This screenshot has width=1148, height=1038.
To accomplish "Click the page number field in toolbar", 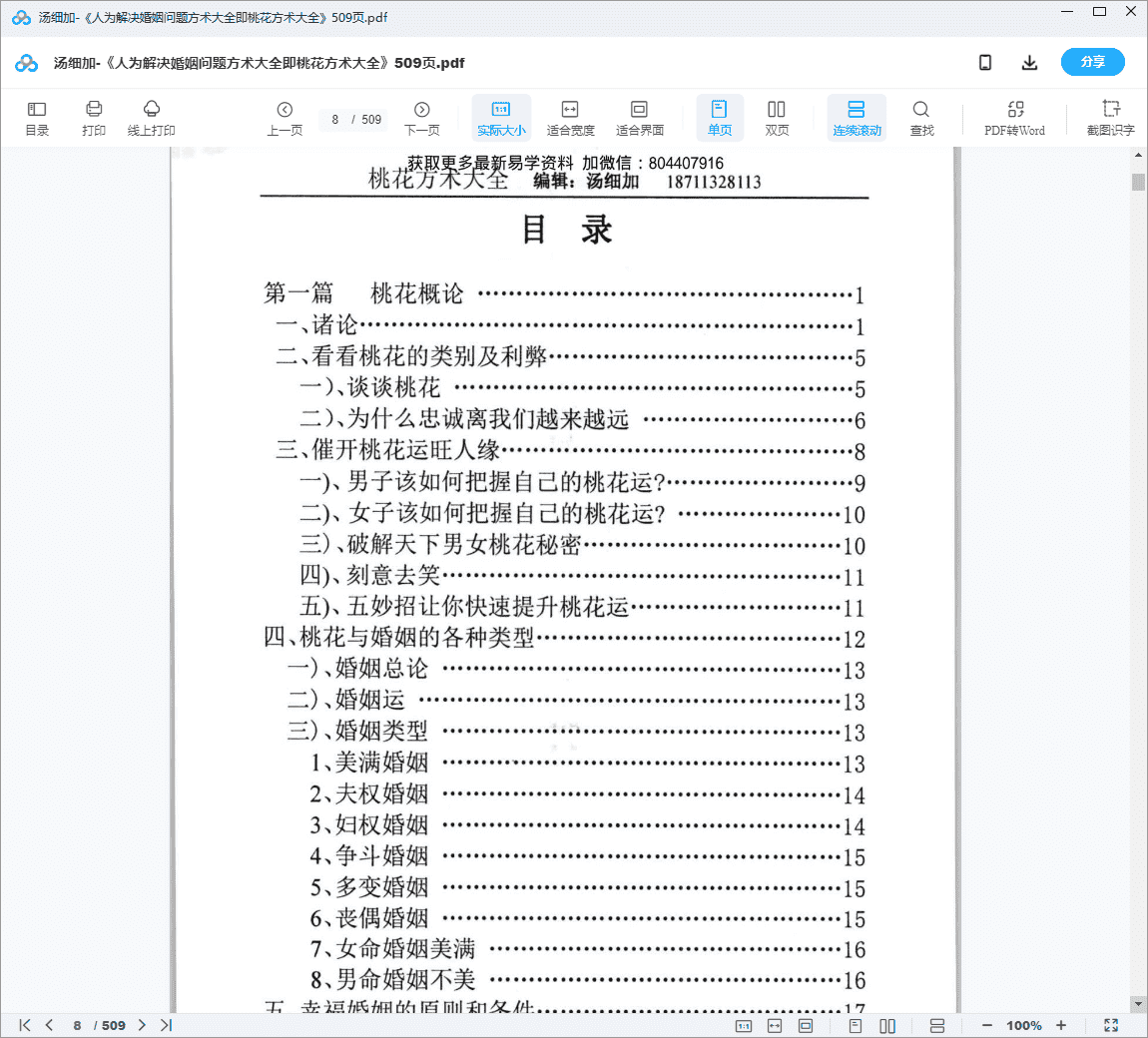I will 336,120.
